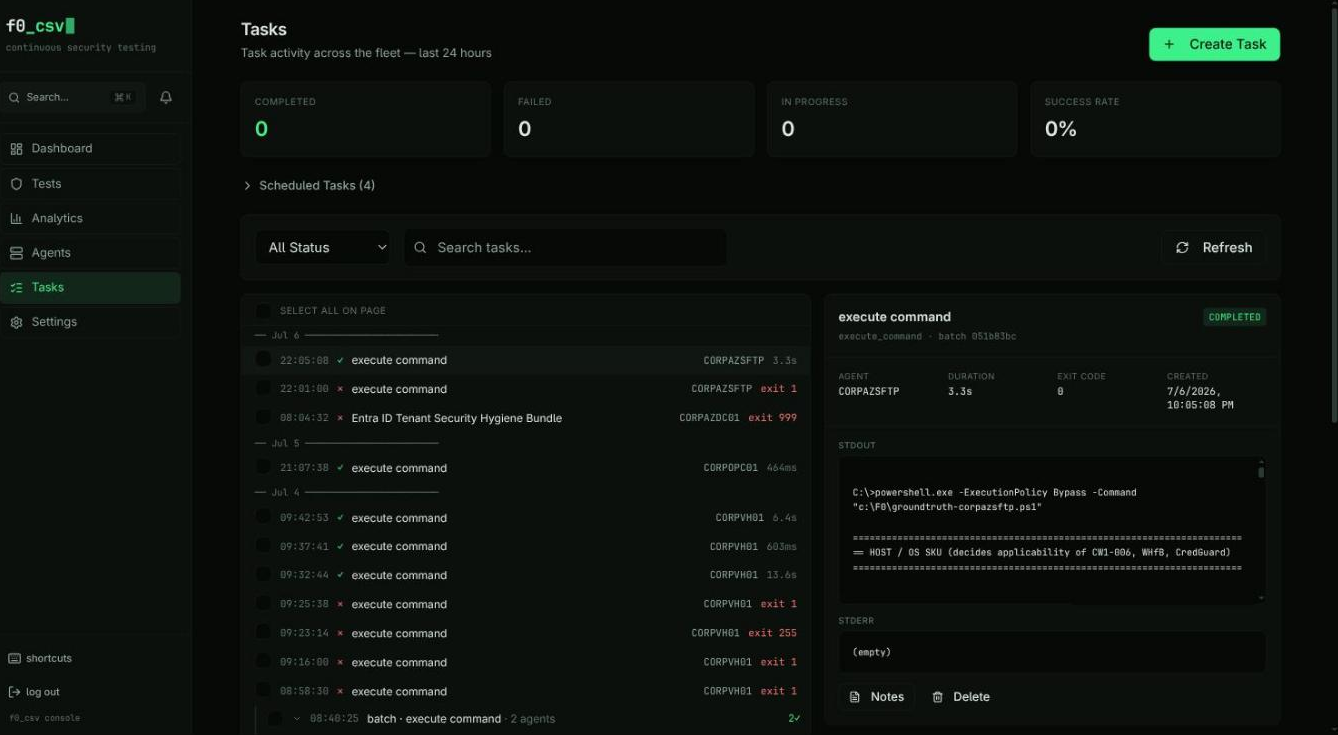Focus the Search tasks field

tap(565, 247)
